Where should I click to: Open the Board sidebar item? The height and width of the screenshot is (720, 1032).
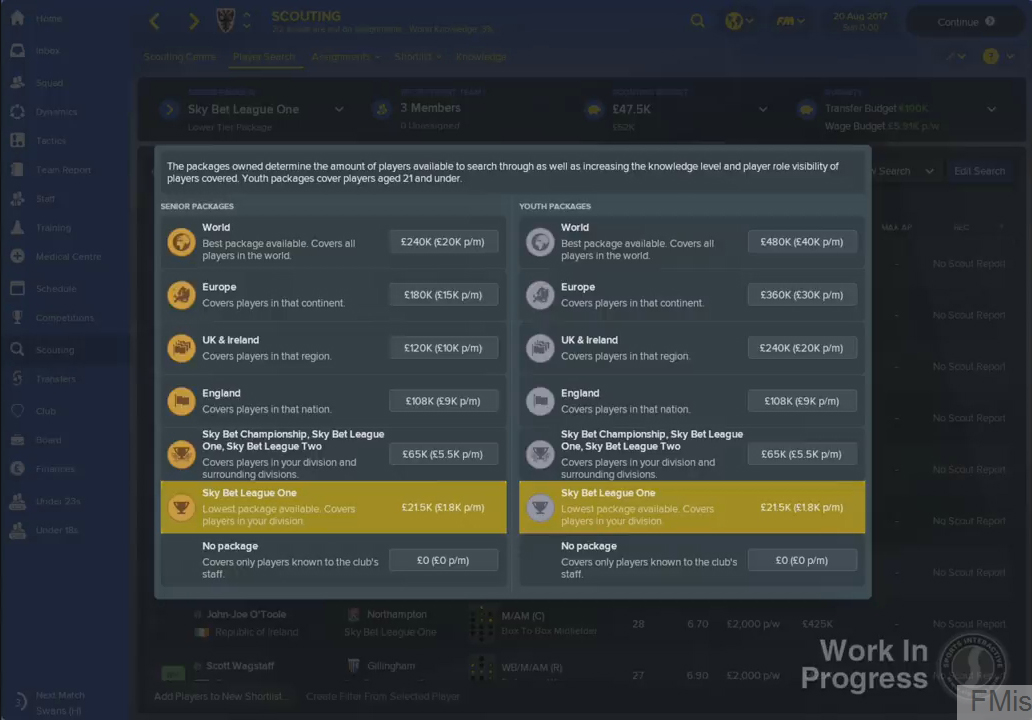point(49,440)
